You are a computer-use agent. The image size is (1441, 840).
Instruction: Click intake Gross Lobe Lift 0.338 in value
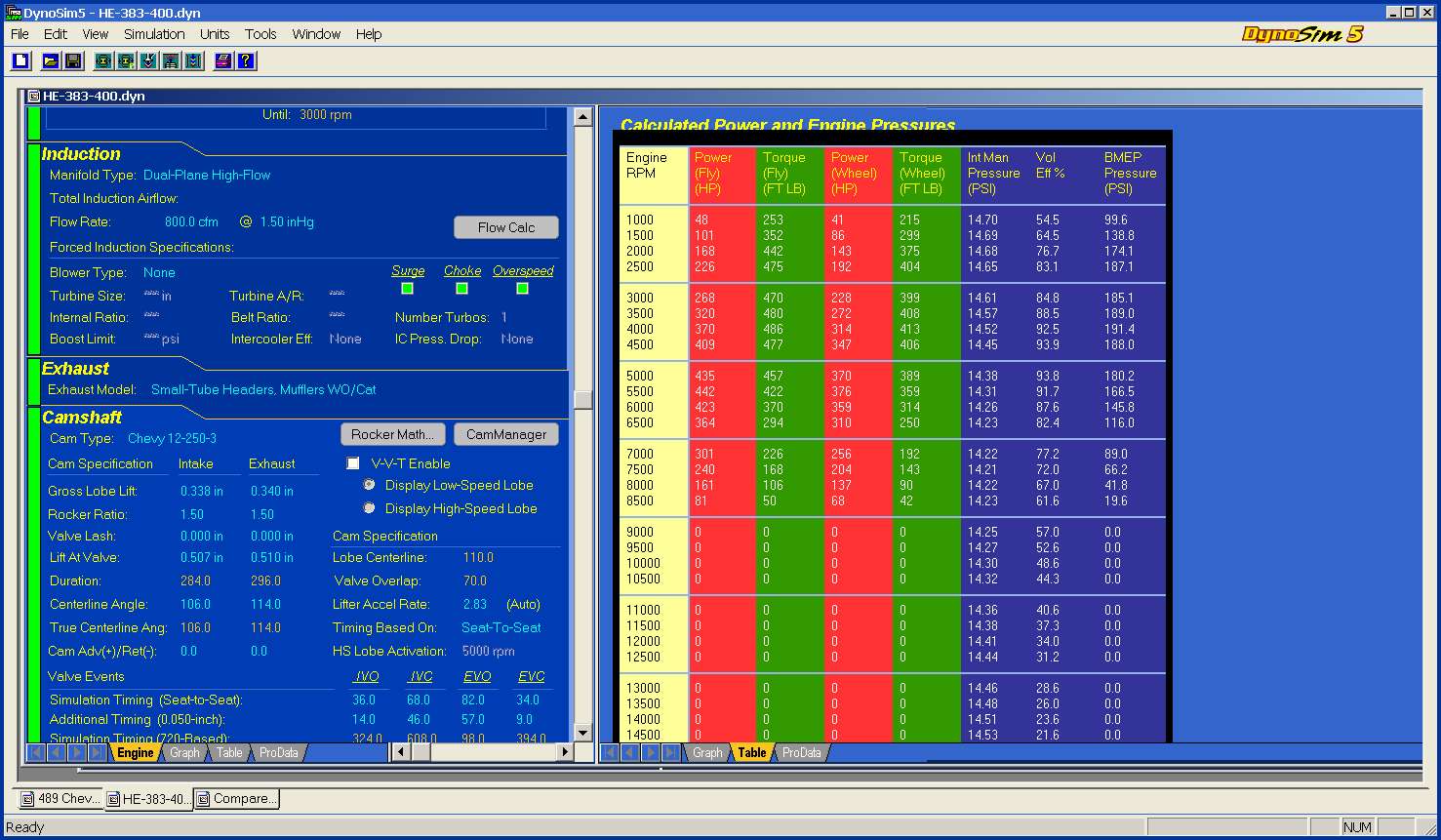[202, 491]
